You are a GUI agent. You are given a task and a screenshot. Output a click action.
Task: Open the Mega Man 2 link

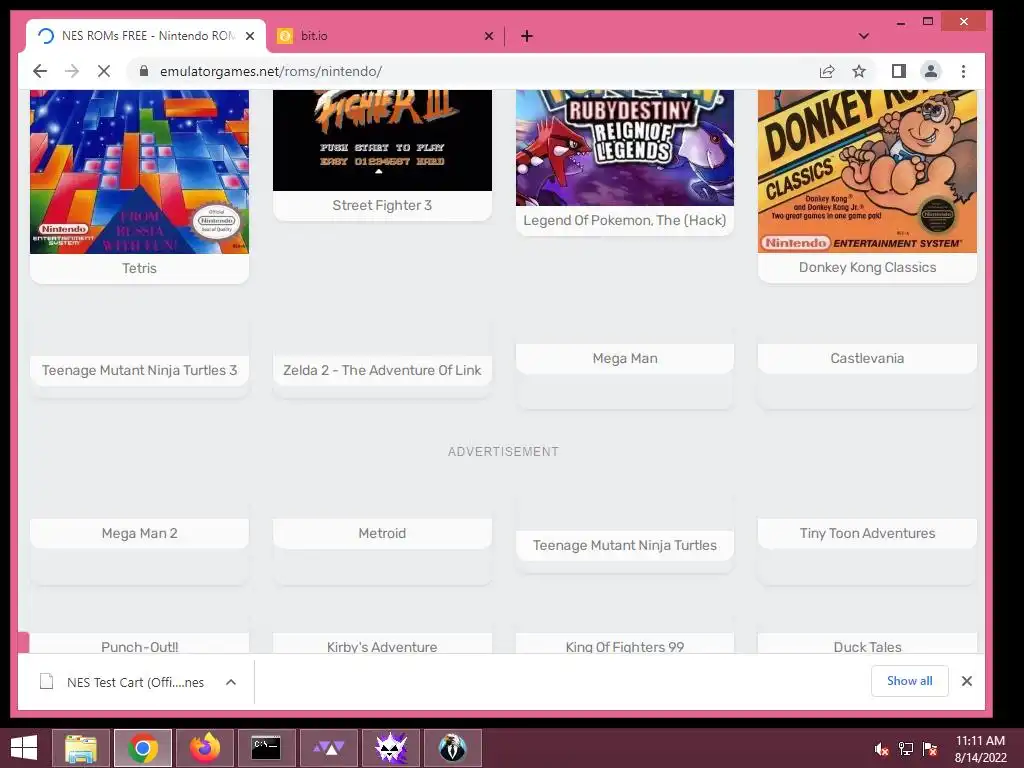click(139, 534)
